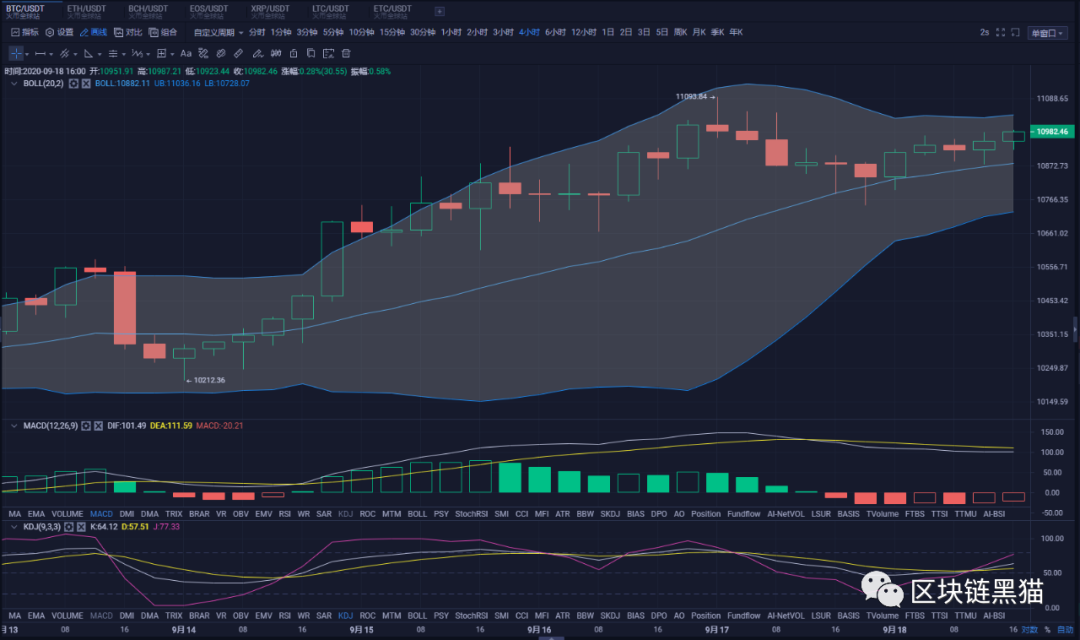Switch to the ETH/USDT tab

86,11
